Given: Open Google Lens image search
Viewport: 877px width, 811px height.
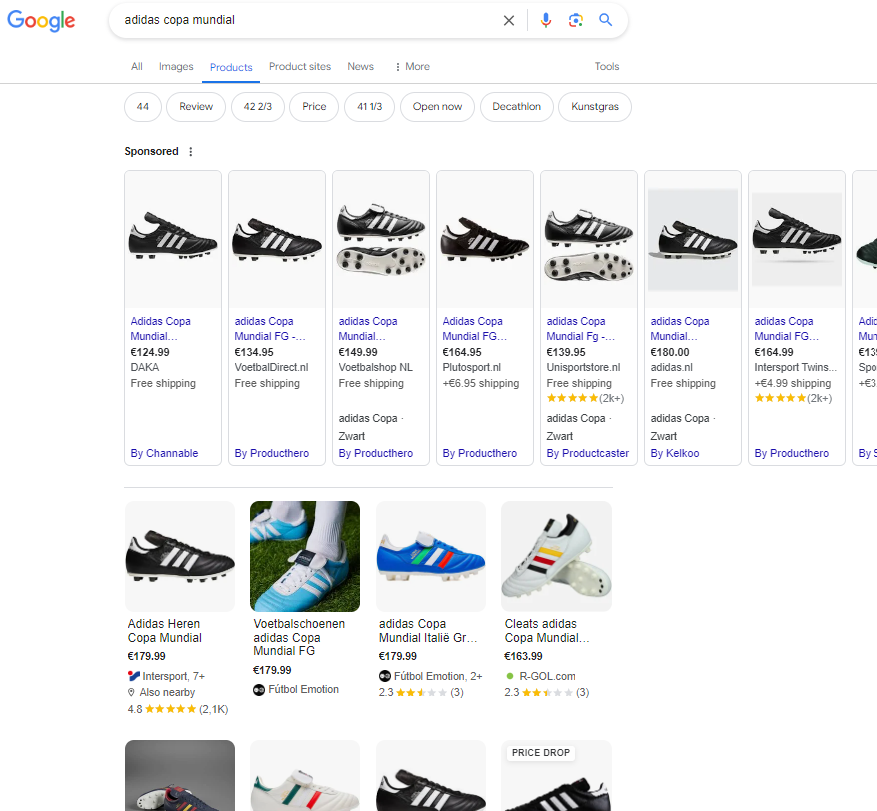Looking at the screenshot, I should click(576, 20).
